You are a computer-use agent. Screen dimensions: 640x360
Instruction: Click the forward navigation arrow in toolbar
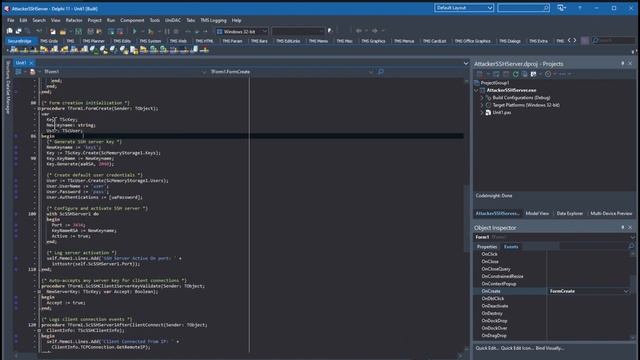pyautogui.click(x=374, y=31)
